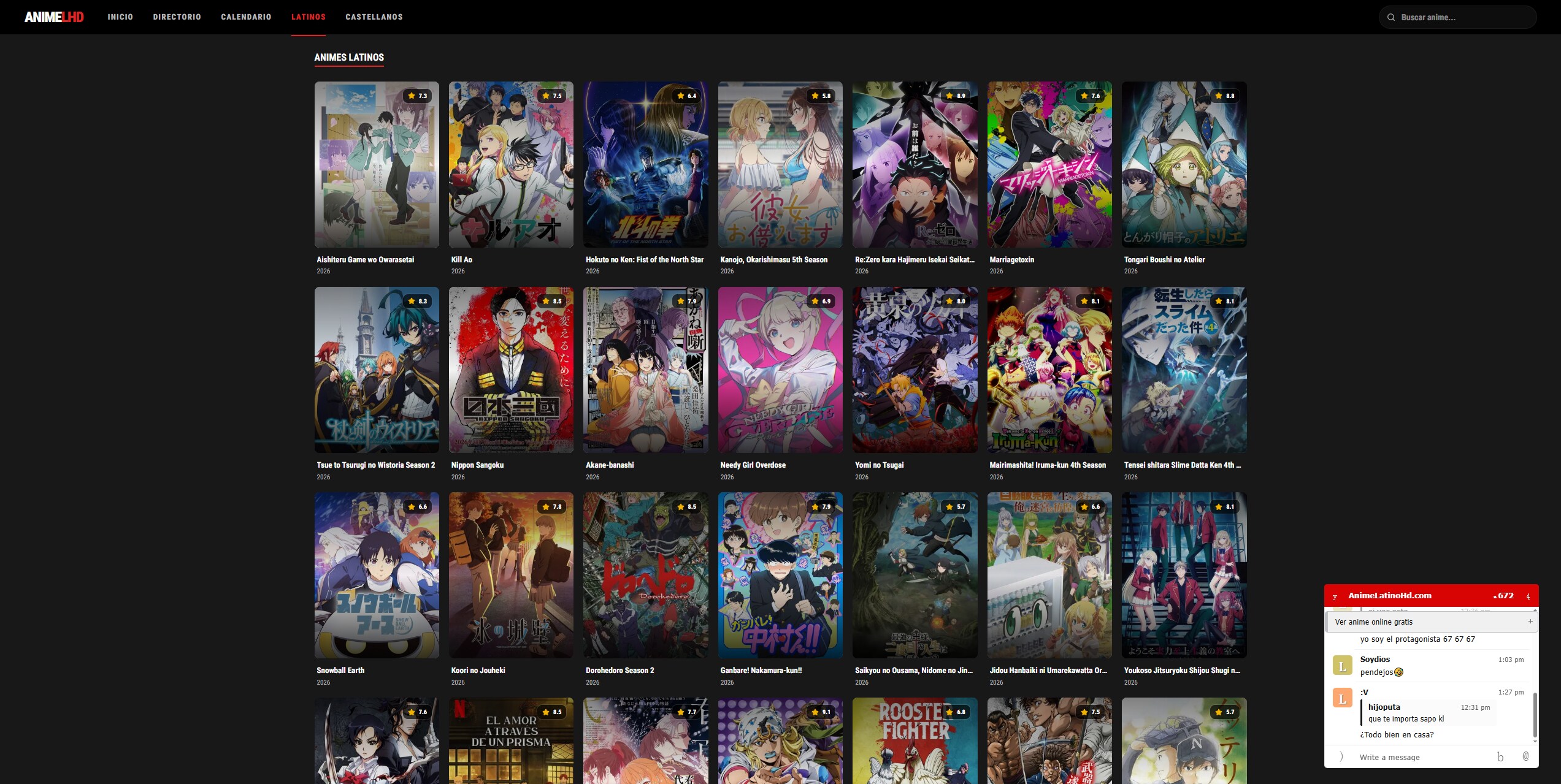Click the chat scrollbar thumb
1561x784 pixels.
coord(1535,714)
